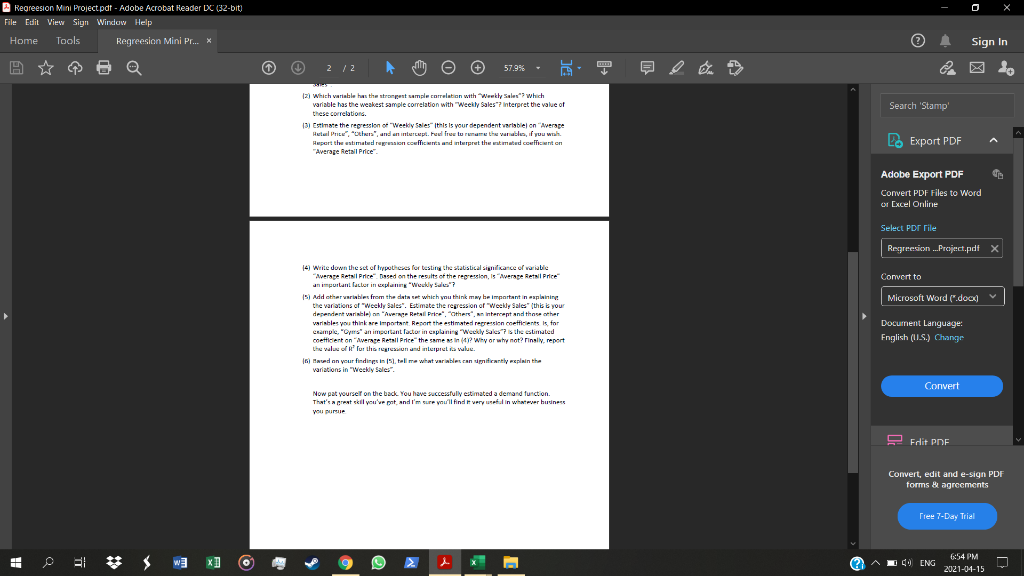Open the Find text magnifier icon
The image size is (1024, 576).
[134, 68]
